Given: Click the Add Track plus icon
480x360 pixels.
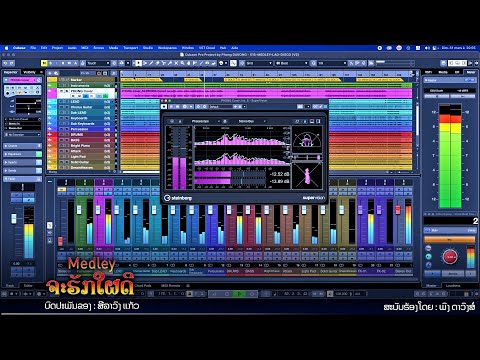Looking at the screenshot, I should 50,73.
